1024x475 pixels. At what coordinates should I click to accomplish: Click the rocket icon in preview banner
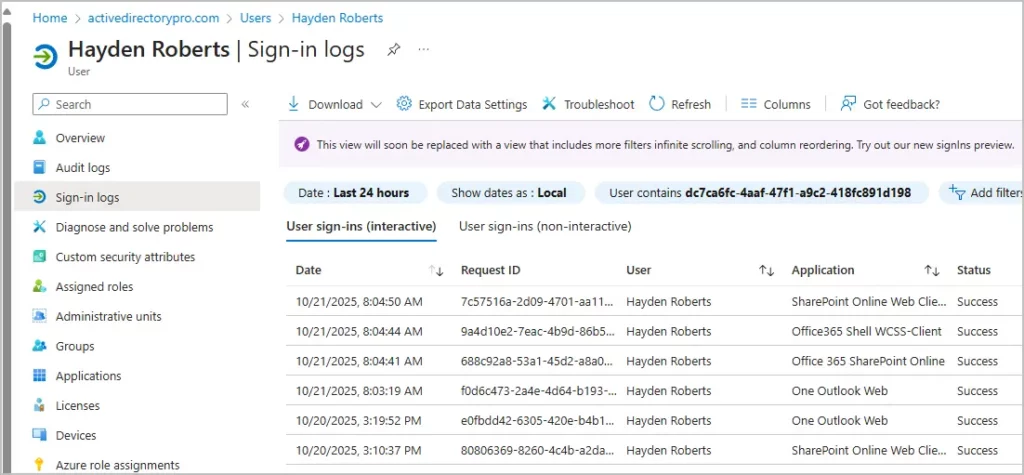tap(301, 144)
